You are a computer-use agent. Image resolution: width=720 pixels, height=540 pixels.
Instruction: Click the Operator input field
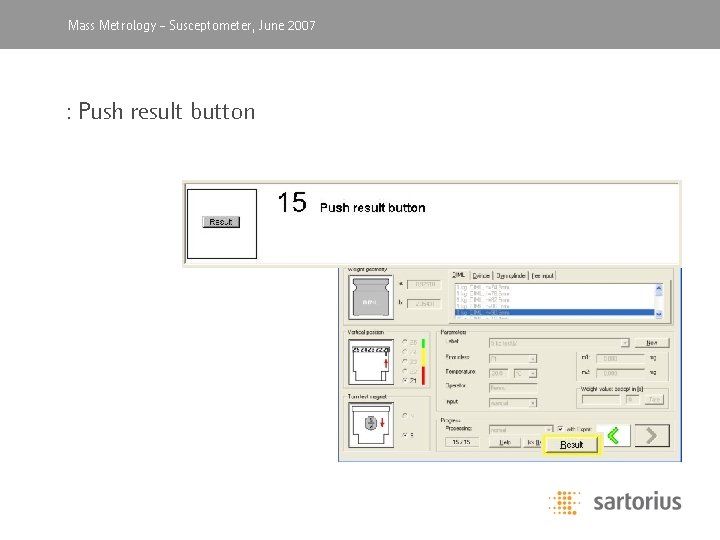coord(513,388)
